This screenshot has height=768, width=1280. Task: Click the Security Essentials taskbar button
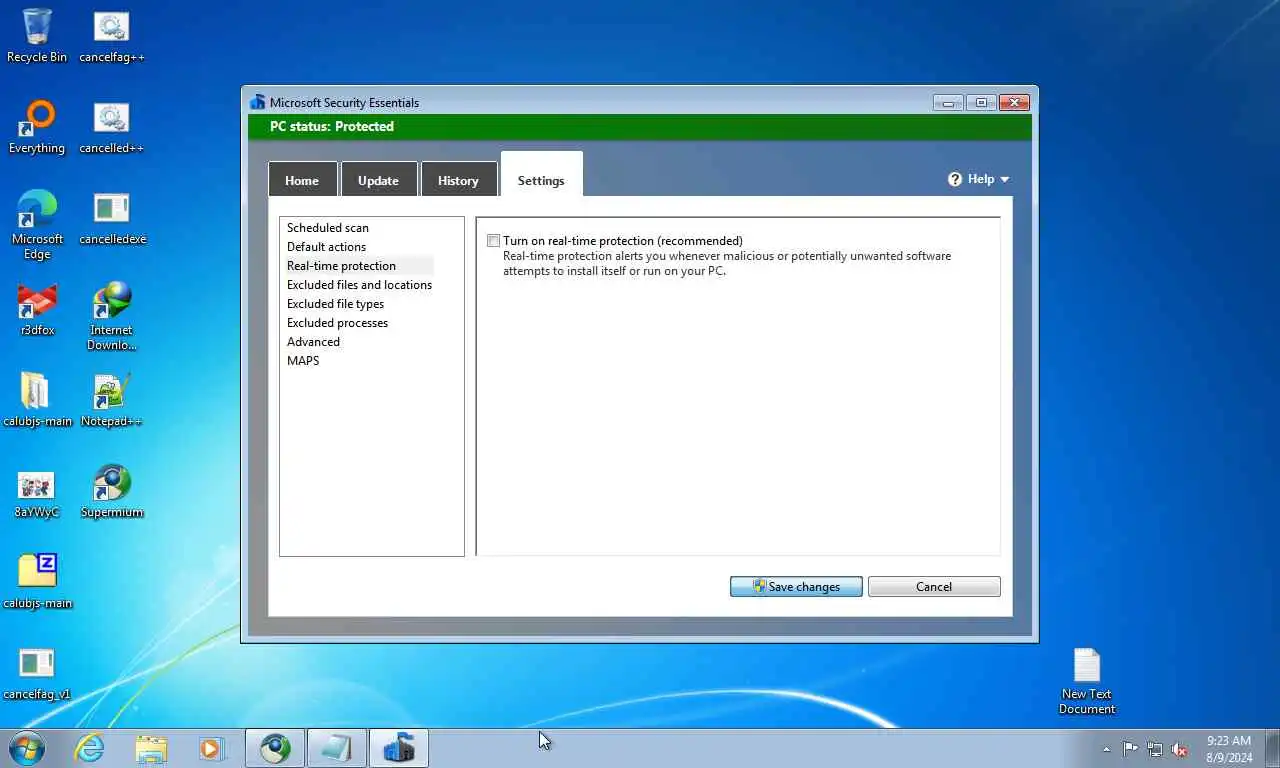click(399, 748)
